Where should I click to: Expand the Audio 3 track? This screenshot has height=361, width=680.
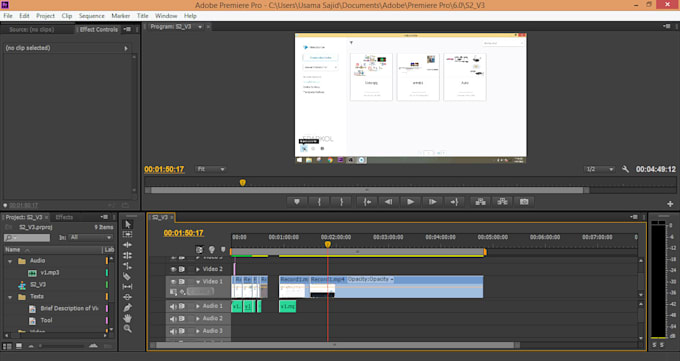coord(198,331)
